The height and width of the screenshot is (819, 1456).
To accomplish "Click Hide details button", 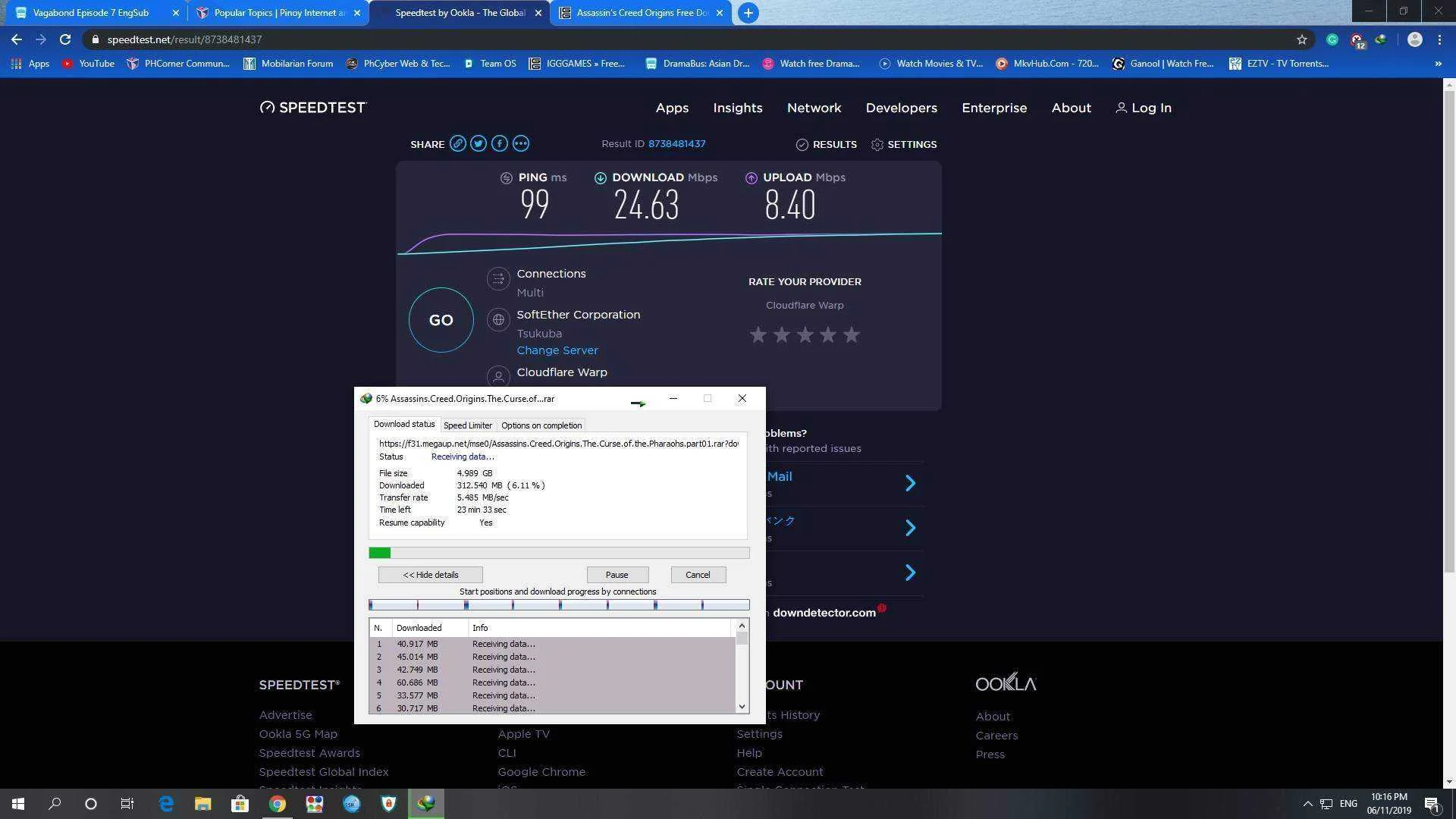I will (x=430, y=575).
